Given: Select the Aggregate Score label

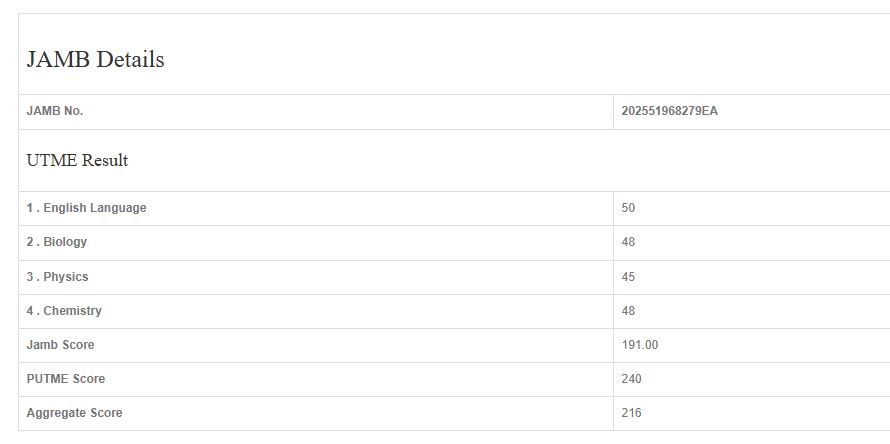Looking at the screenshot, I should pos(74,413).
